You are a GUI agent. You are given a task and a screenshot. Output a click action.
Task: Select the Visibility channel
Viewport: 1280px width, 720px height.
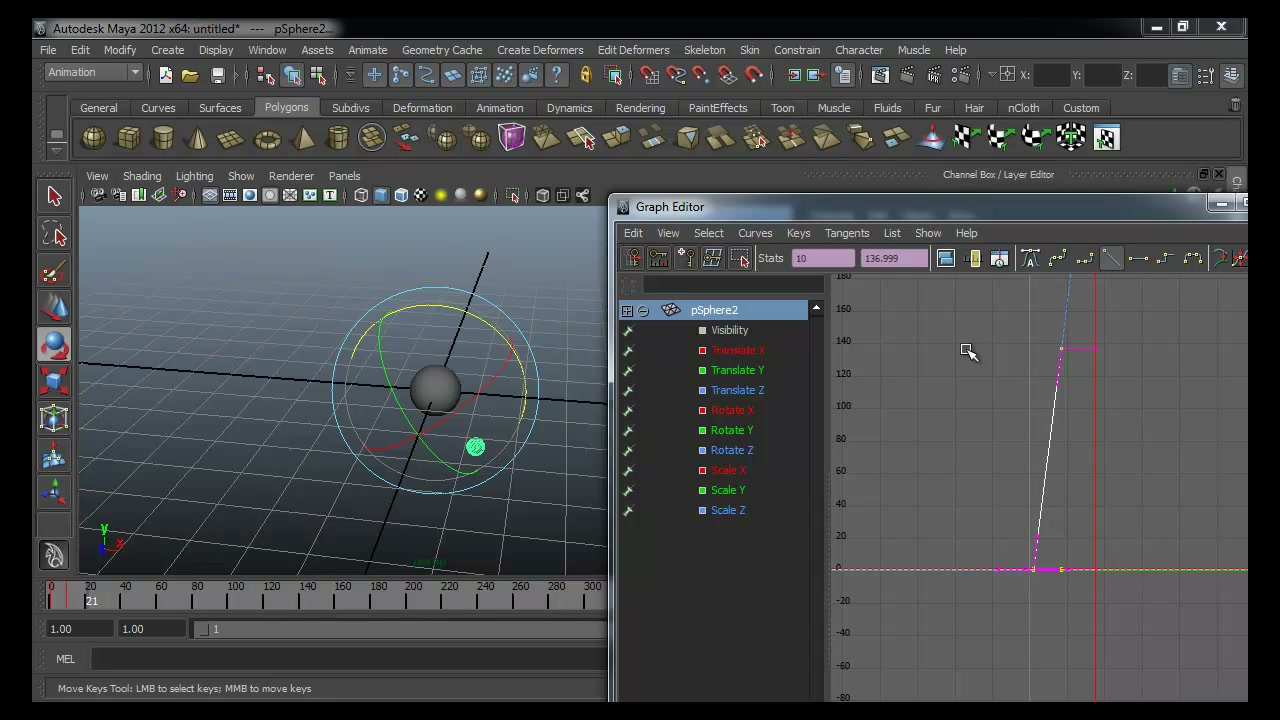click(x=729, y=330)
